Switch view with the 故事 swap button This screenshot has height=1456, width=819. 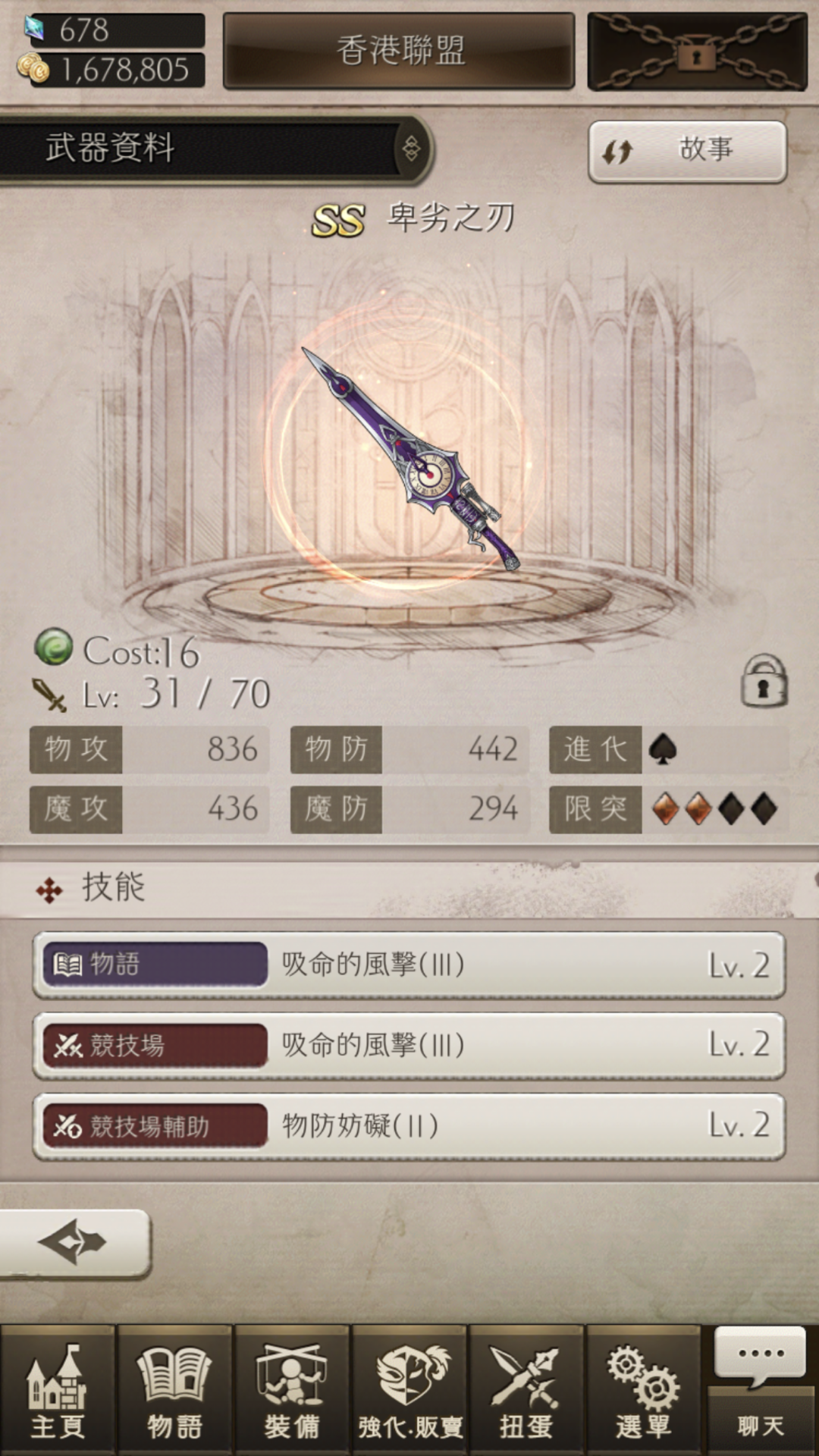tap(688, 152)
